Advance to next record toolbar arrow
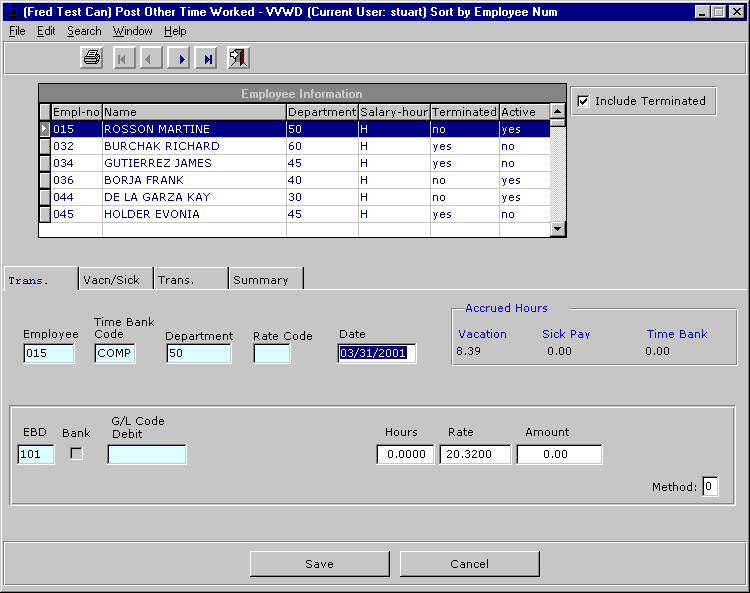Image resolution: width=750 pixels, height=593 pixels. [180, 59]
